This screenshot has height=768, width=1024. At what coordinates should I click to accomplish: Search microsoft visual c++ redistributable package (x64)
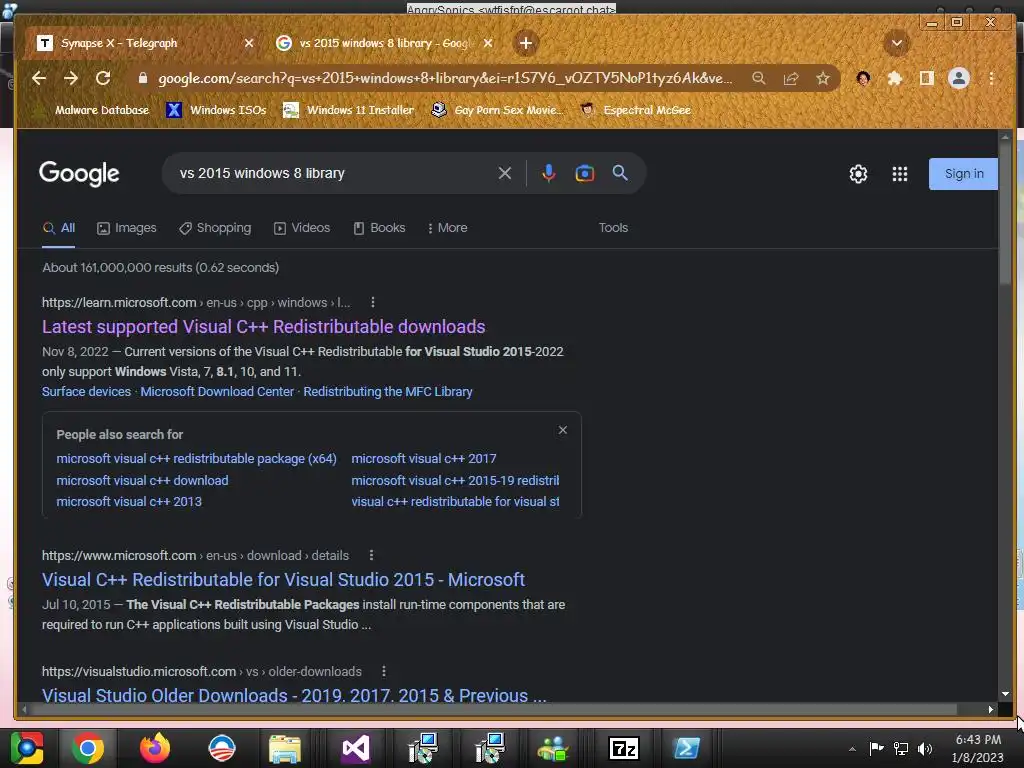point(197,459)
